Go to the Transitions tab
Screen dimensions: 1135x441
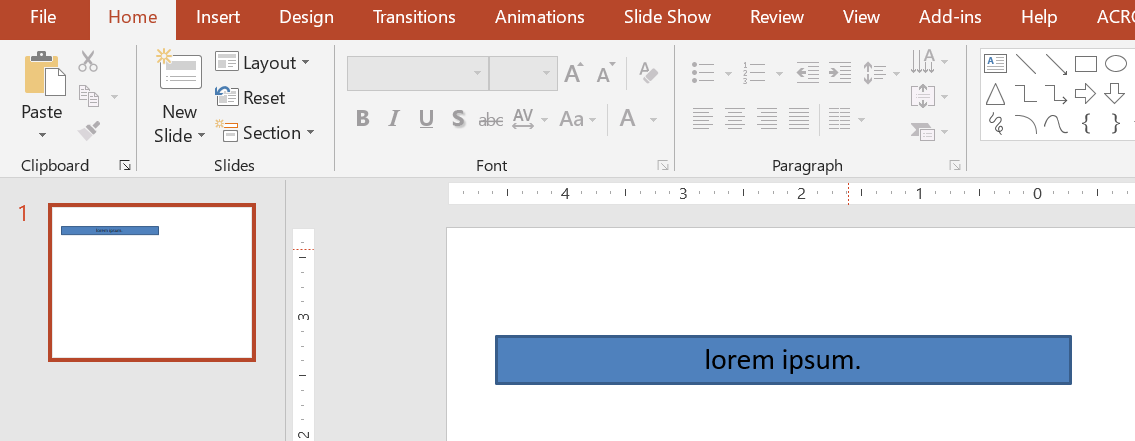point(414,17)
